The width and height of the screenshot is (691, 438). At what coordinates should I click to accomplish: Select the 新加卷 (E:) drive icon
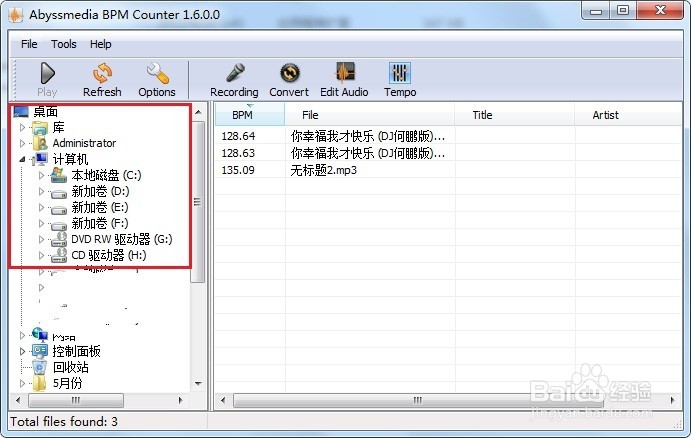(x=59, y=209)
